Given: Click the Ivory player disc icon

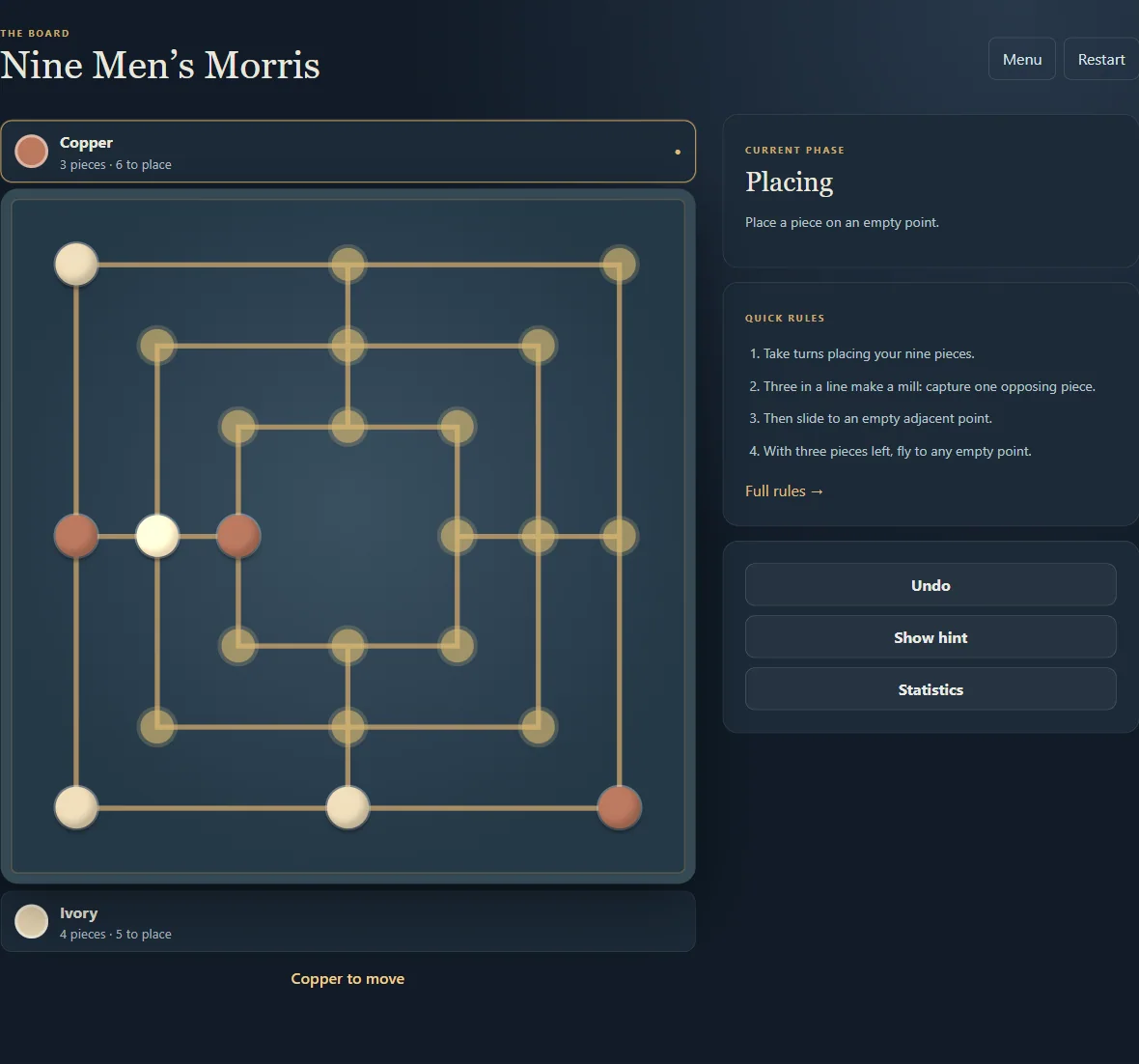Looking at the screenshot, I should (x=31, y=921).
